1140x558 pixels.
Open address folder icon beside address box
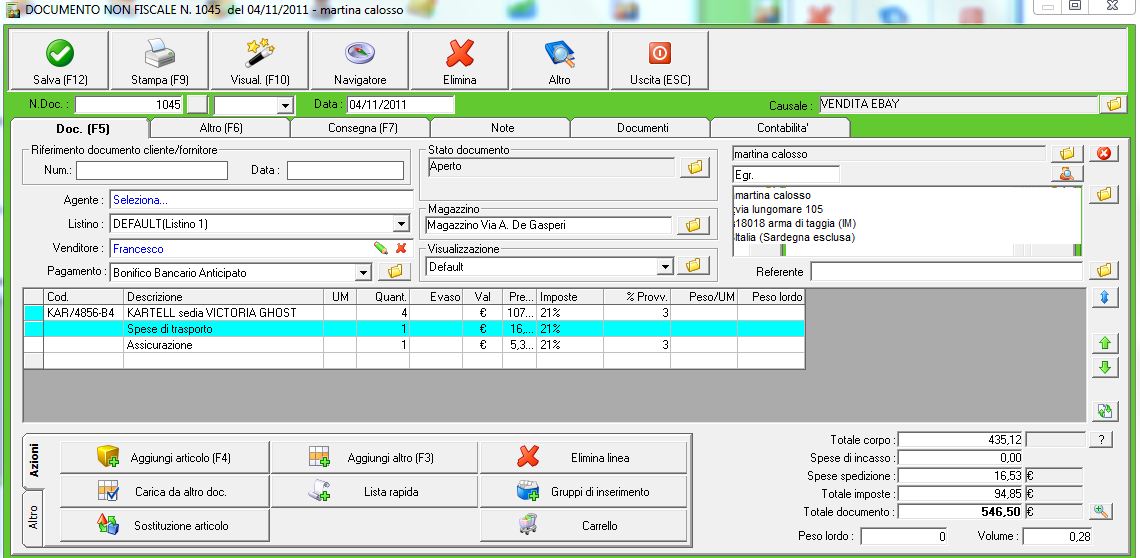tap(1104, 194)
